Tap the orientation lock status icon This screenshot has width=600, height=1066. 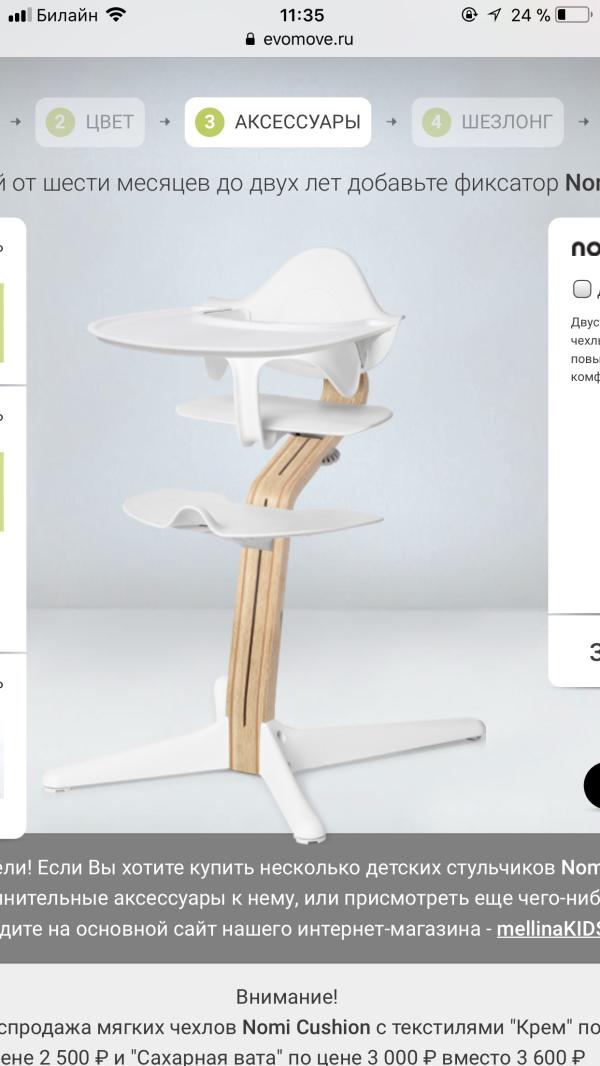[469, 14]
